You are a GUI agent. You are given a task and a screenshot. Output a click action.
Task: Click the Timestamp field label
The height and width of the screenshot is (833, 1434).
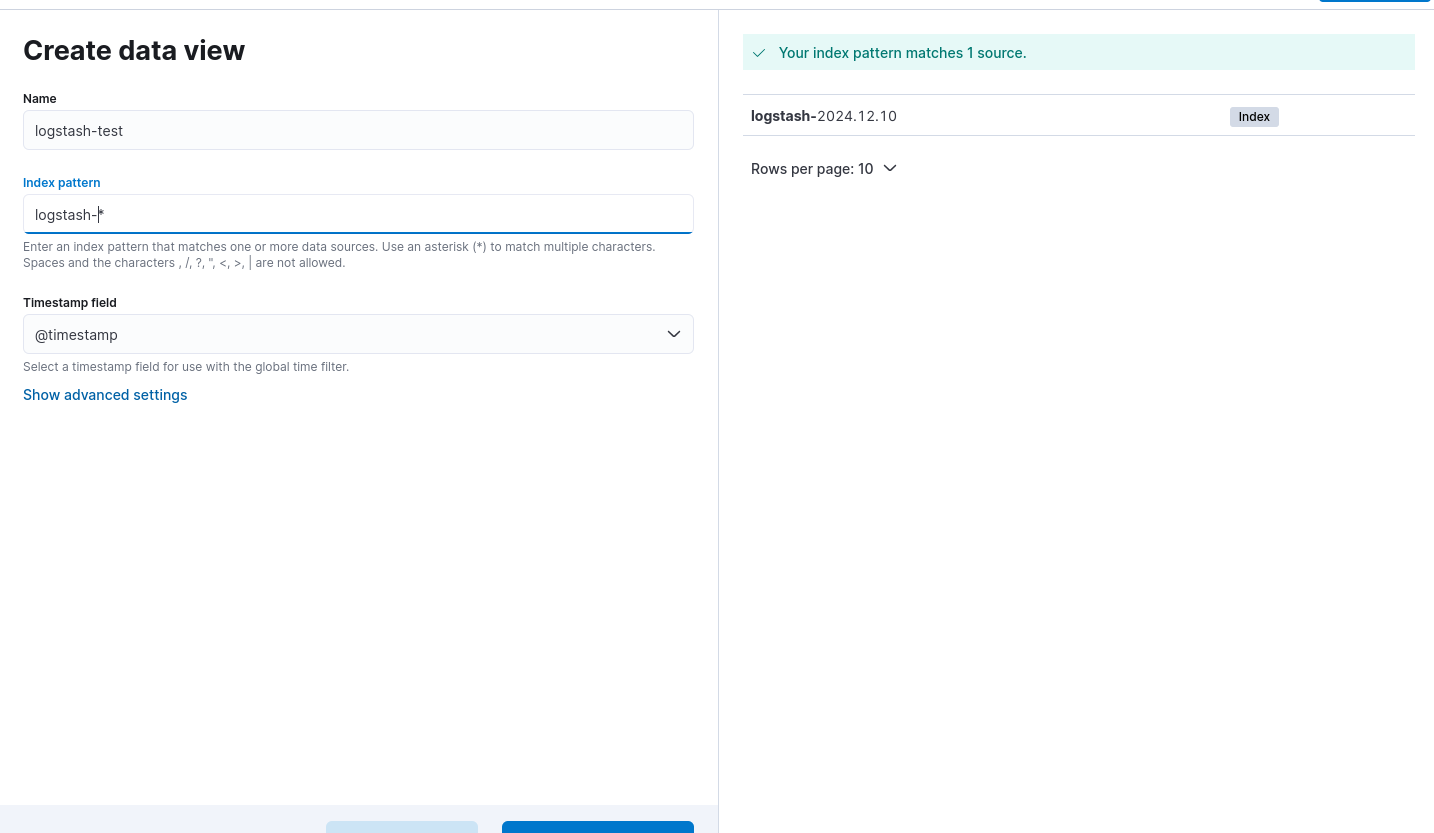pyautogui.click(x=70, y=303)
